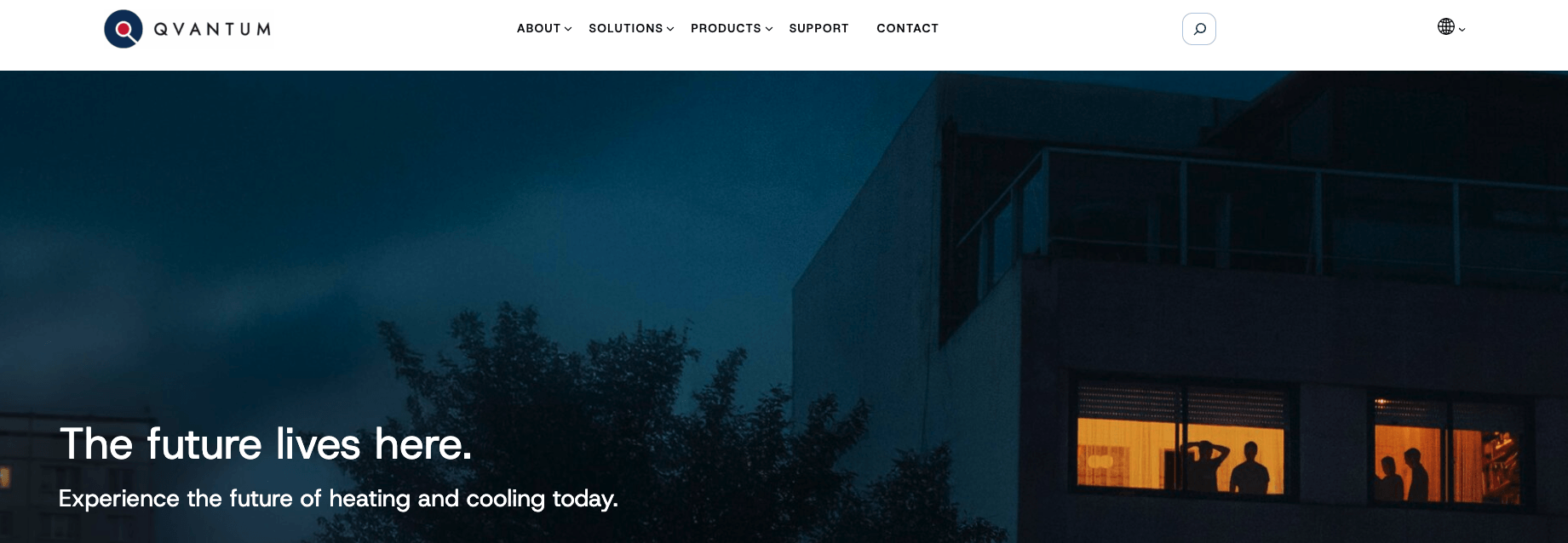Image resolution: width=1568 pixels, height=543 pixels.
Task: Open the Solutions menu item
Action: [x=625, y=28]
